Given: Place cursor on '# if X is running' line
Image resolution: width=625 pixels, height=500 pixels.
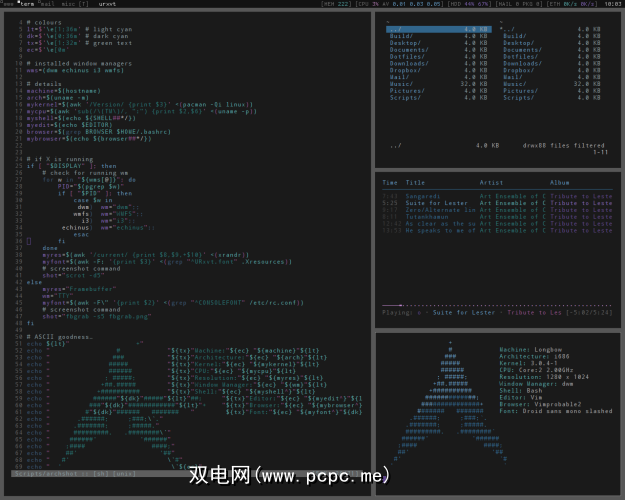Looking at the screenshot, I should pos(60,159).
